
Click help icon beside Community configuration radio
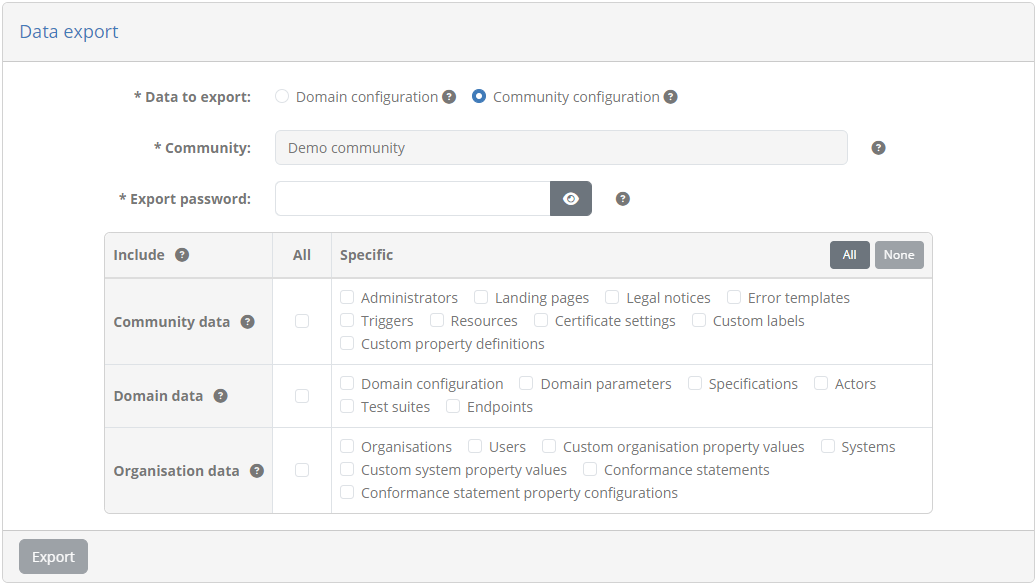[x=670, y=97]
